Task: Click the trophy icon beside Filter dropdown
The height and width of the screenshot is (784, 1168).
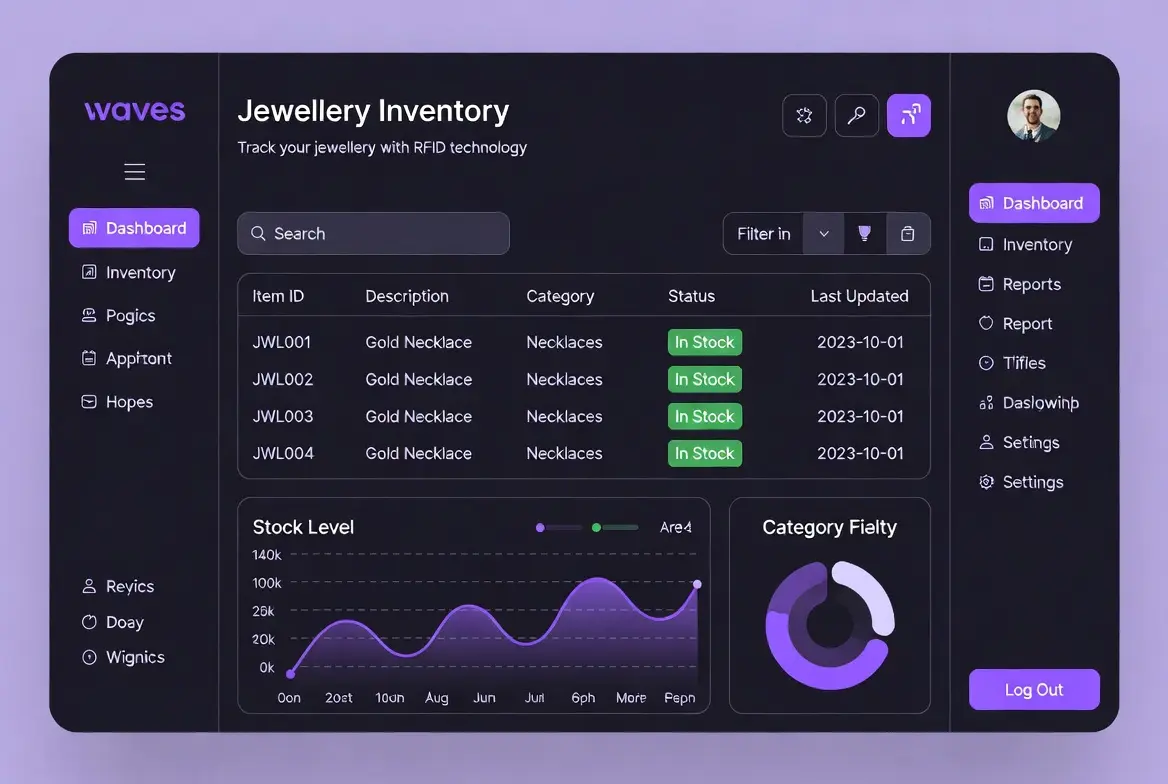Action: (864, 234)
